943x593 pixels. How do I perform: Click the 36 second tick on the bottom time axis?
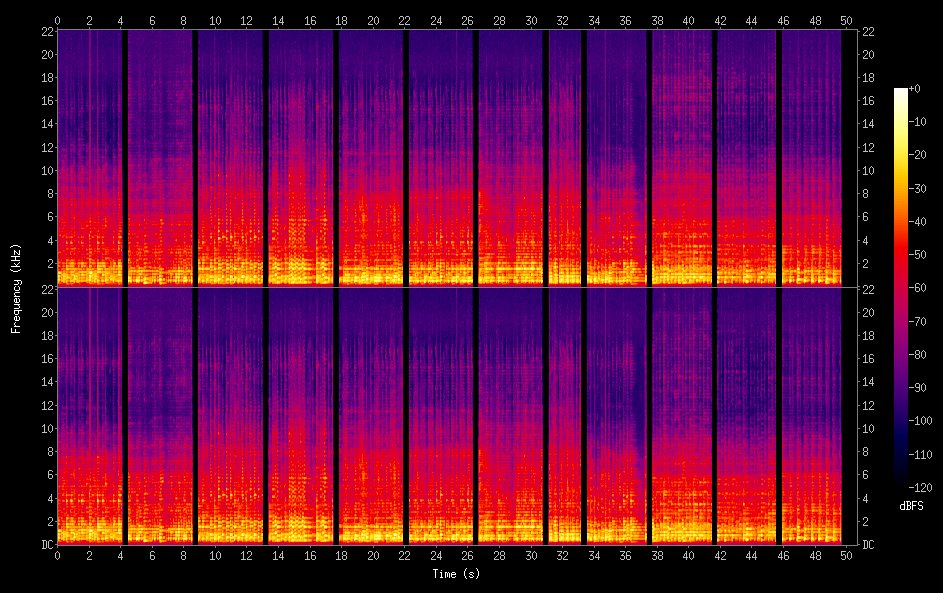point(625,554)
